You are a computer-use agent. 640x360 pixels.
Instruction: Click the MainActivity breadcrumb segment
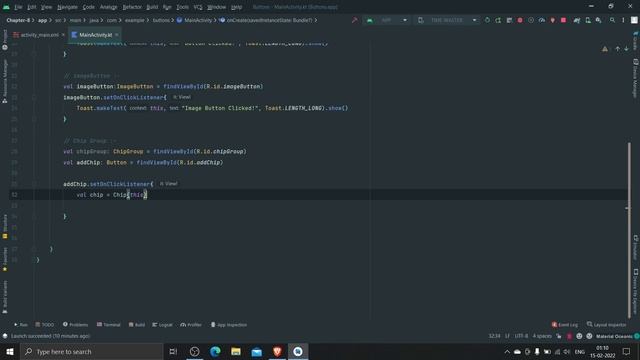tap(194, 20)
